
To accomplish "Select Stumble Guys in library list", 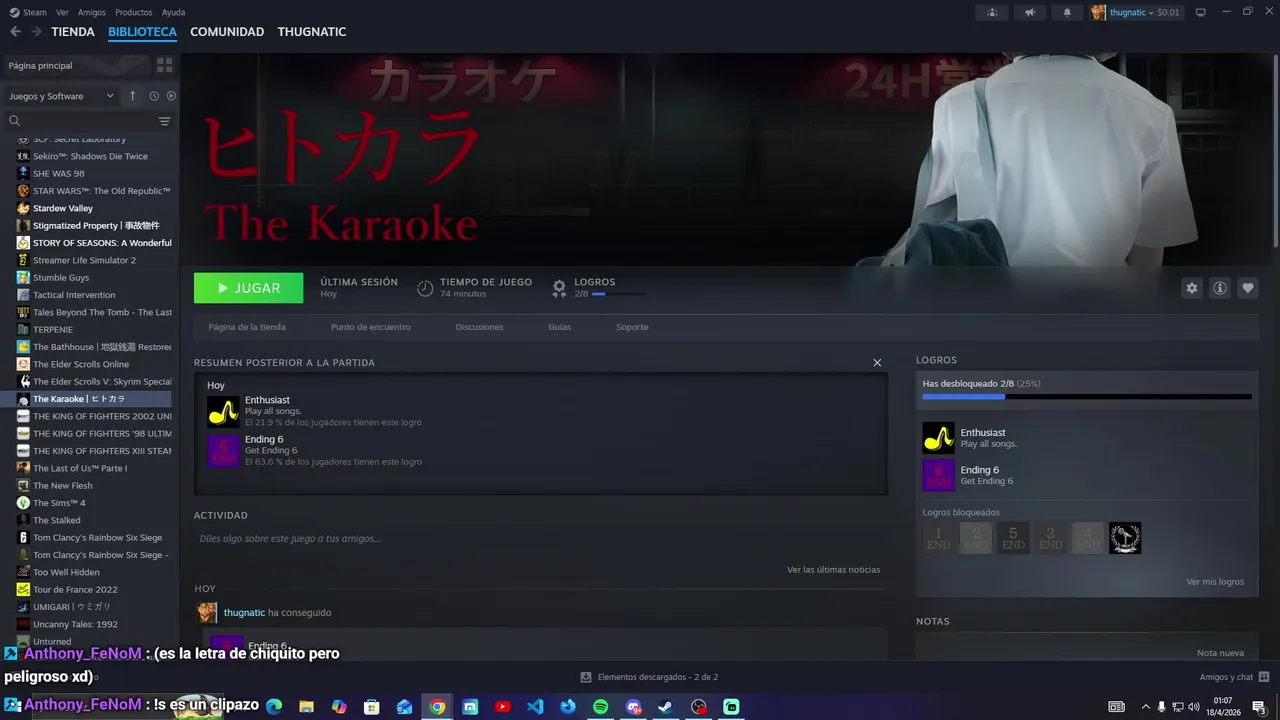I will pos(61,278).
